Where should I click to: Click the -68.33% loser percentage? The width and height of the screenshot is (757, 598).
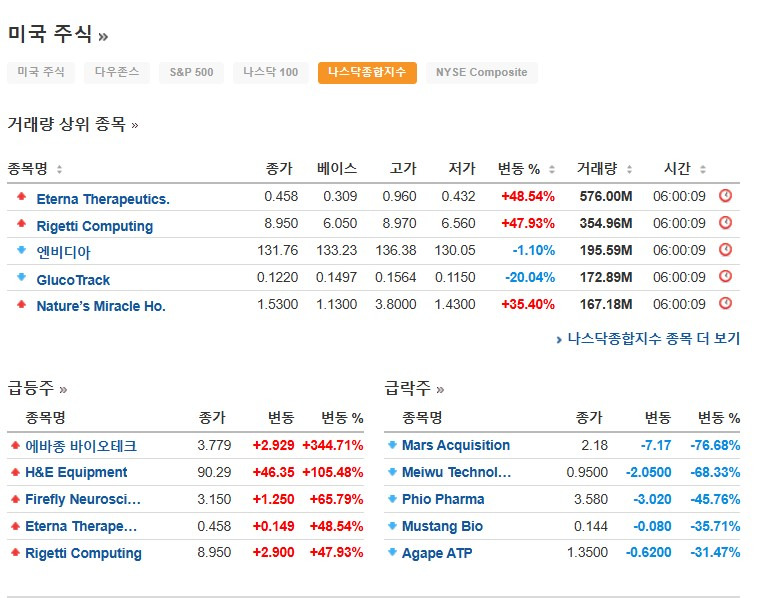click(715, 473)
